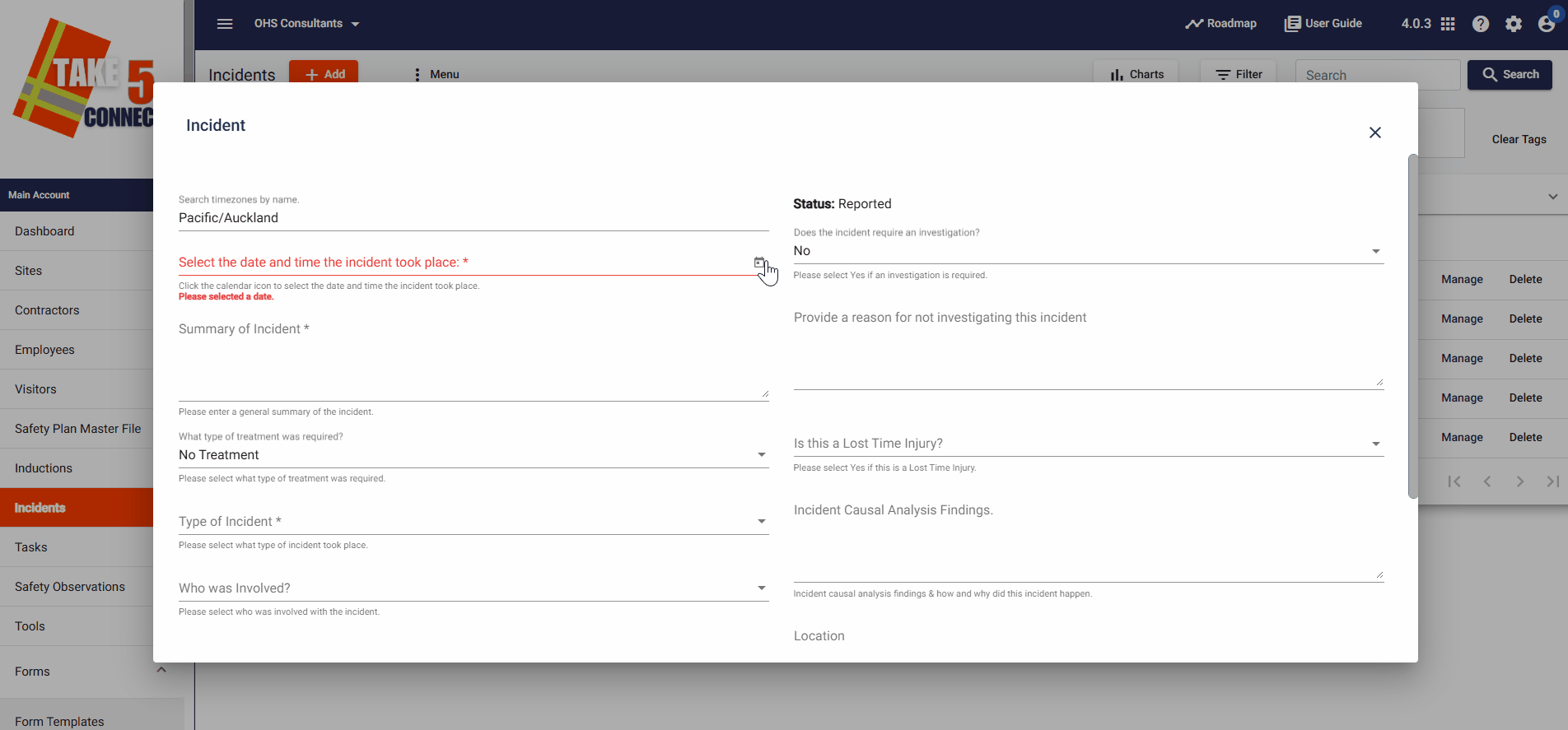This screenshot has height=730, width=1568.
Task: Open the apps grid icon
Action: coord(1448,24)
